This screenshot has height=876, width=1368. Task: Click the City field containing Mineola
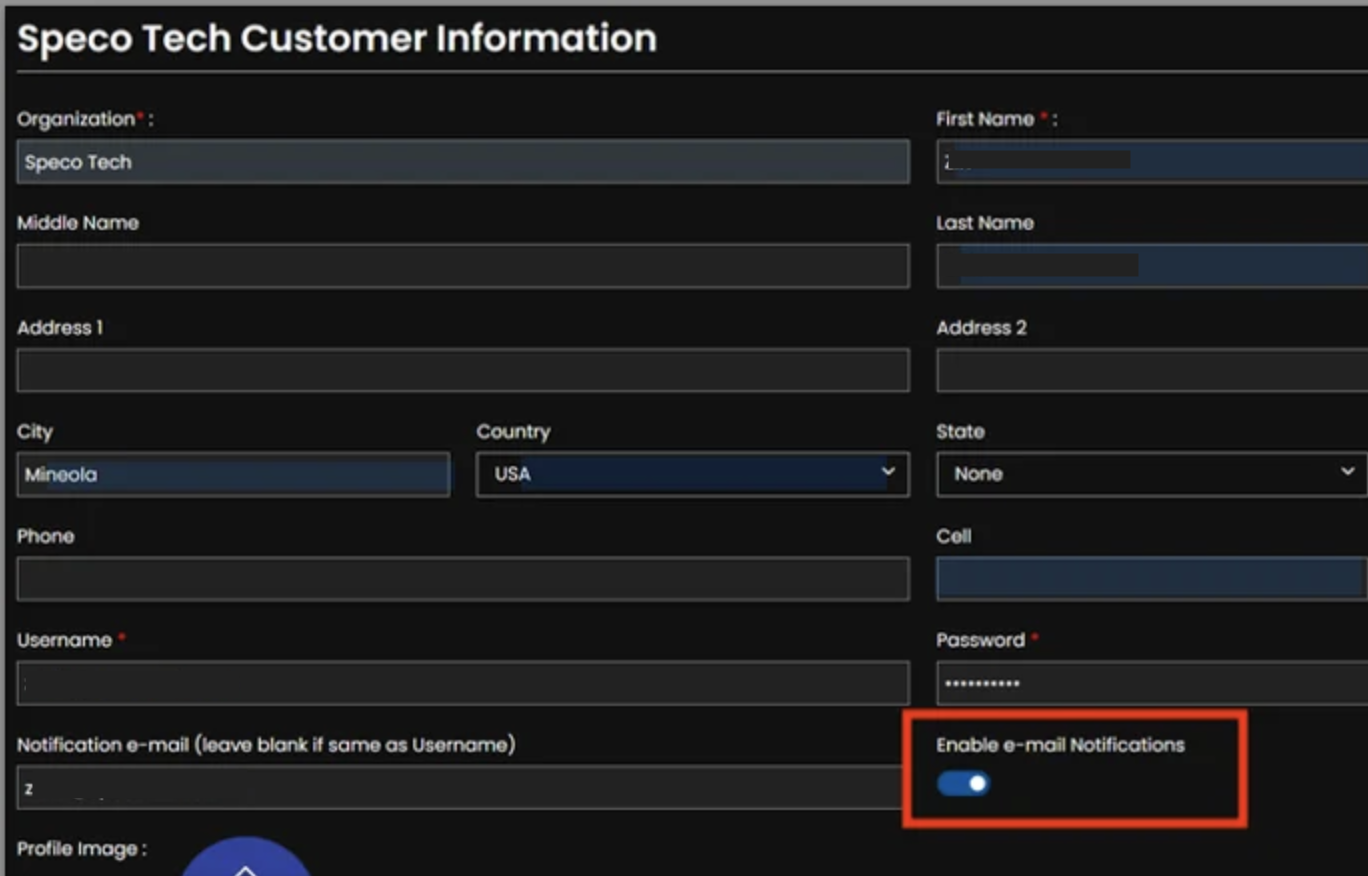click(233, 474)
